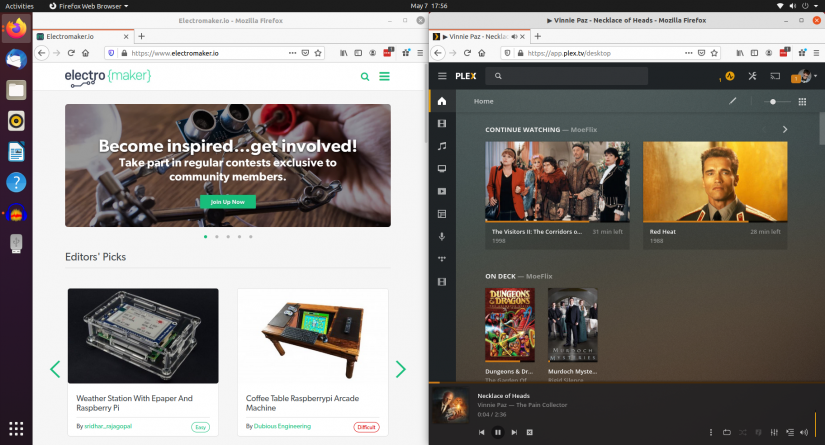Image resolution: width=825 pixels, height=445 pixels.
Task: Mute the Plex player volume
Action: pyautogui.click(x=804, y=432)
